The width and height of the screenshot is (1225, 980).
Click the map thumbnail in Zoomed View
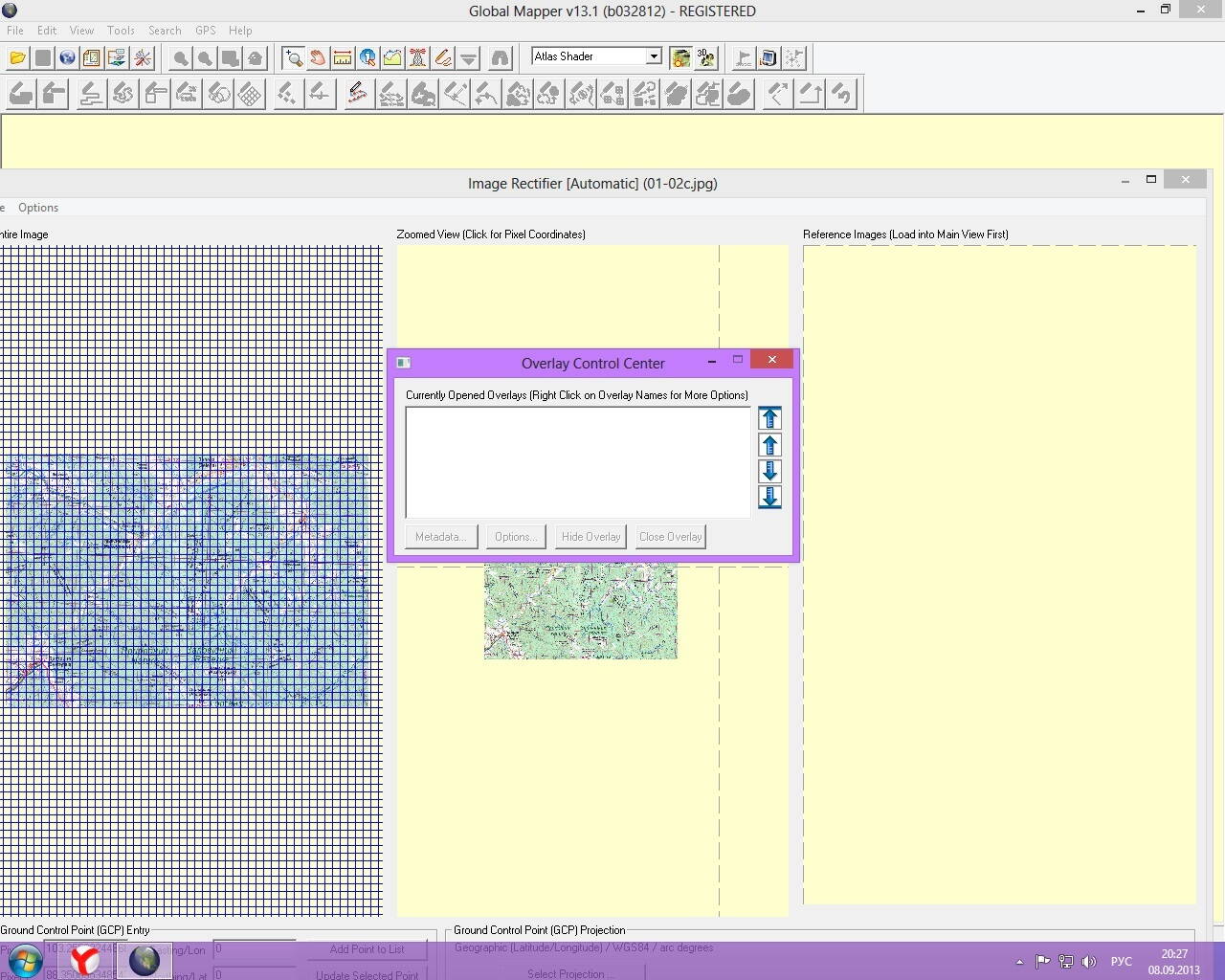(x=580, y=612)
